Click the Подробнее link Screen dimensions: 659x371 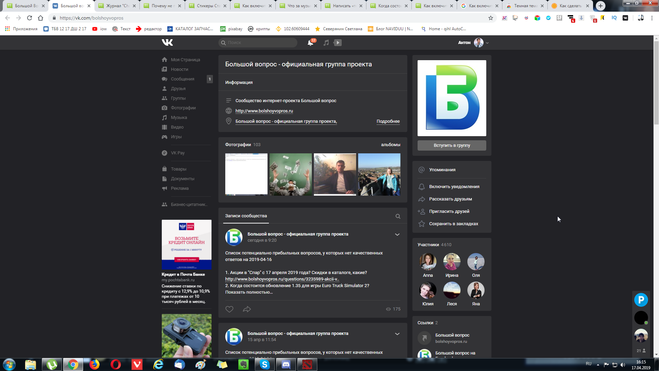point(388,121)
